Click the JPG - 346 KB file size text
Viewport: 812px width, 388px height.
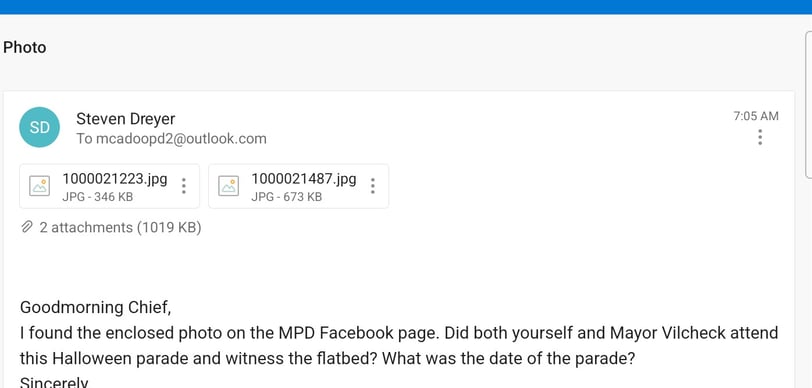97,197
